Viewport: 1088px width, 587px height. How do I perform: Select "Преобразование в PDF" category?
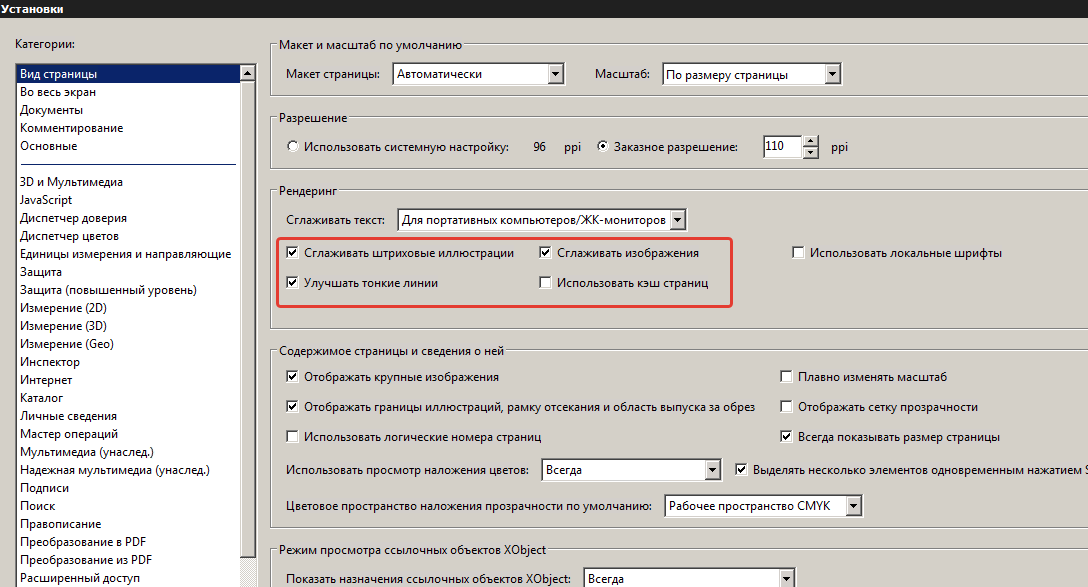[x=83, y=543]
